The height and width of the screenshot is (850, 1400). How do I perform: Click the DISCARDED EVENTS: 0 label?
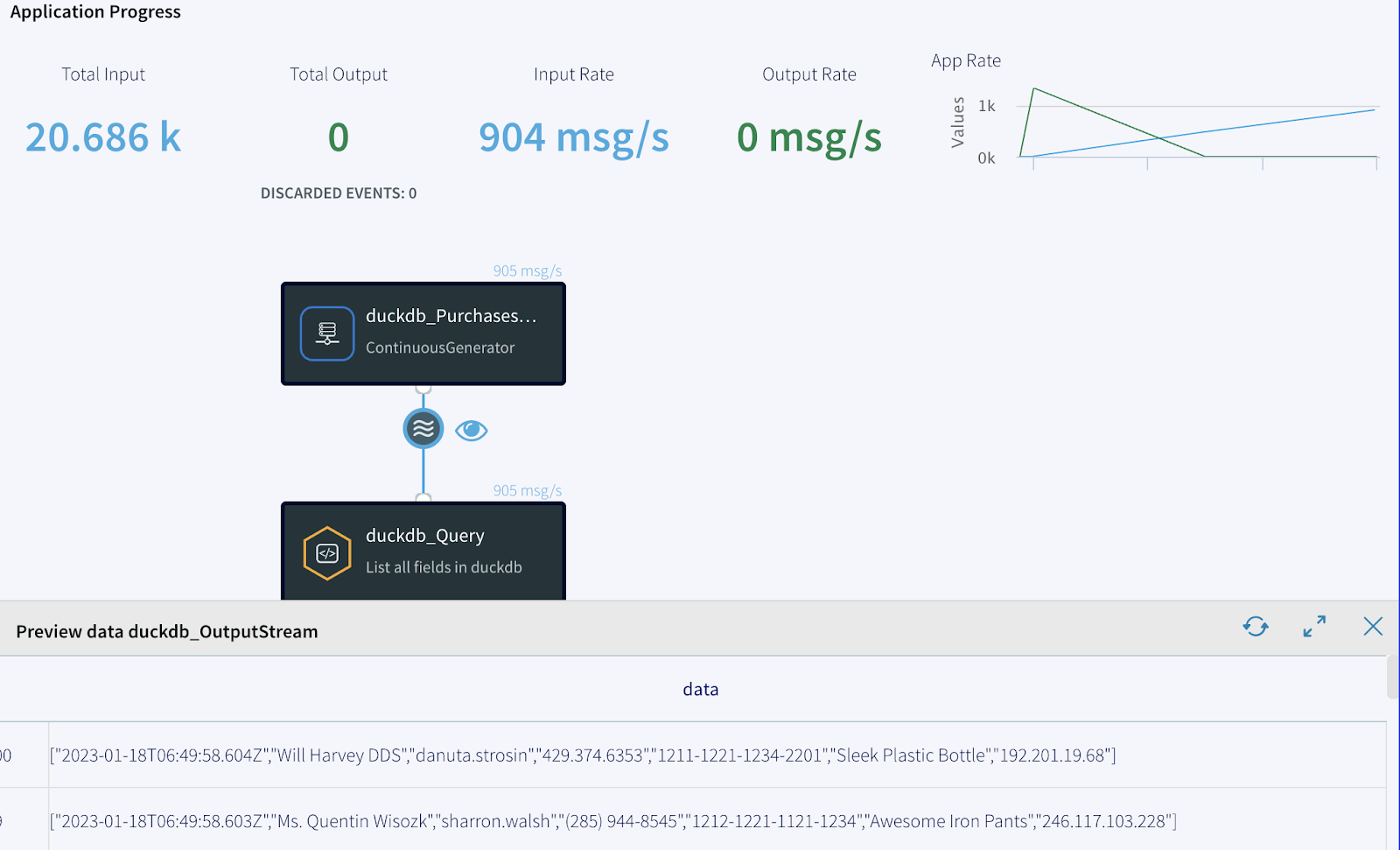(339, 193)
